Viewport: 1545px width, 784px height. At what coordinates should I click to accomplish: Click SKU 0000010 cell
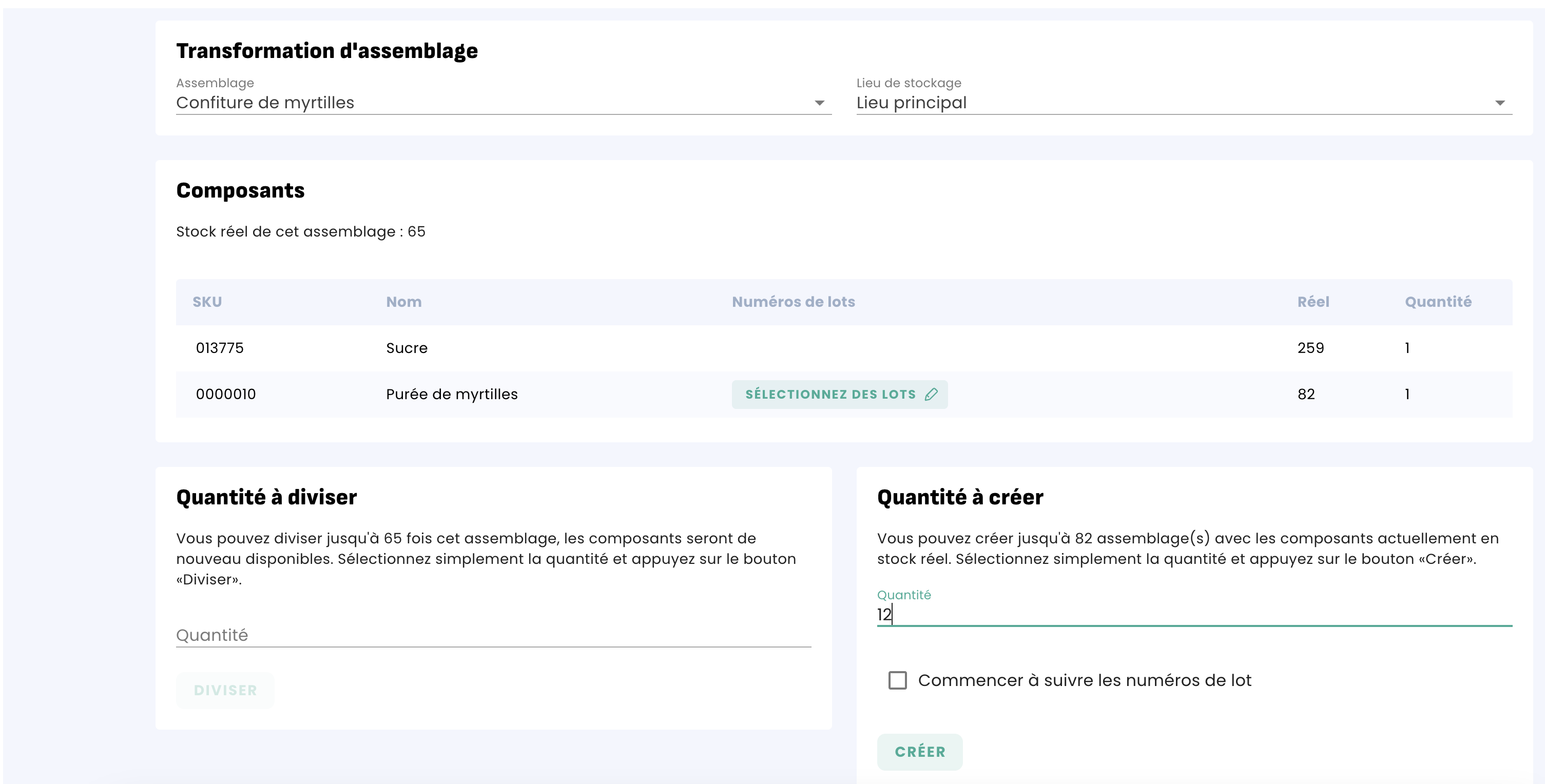[x=225, y=395]
